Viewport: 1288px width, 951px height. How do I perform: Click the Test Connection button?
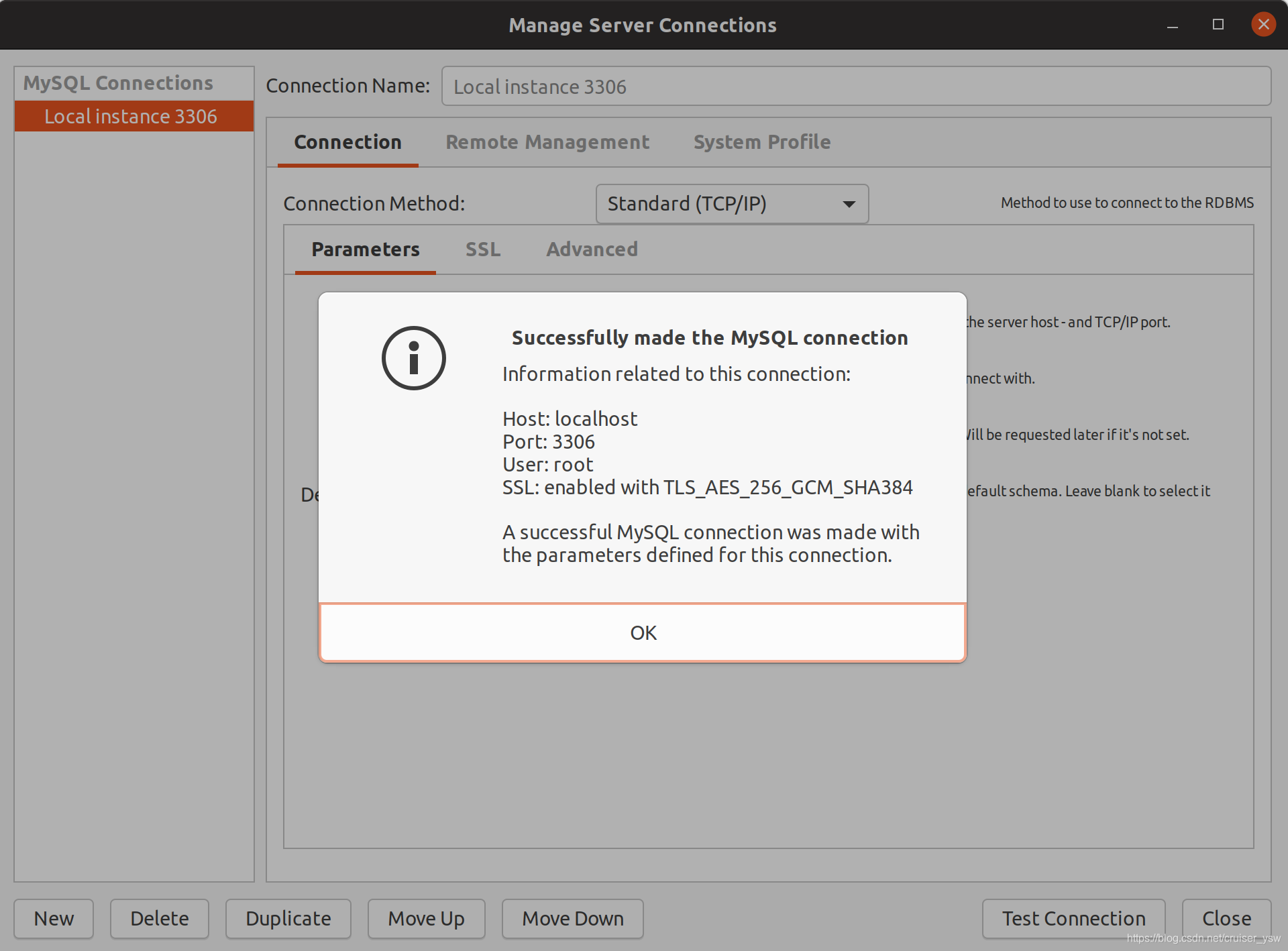click(x=1074, y=918)
